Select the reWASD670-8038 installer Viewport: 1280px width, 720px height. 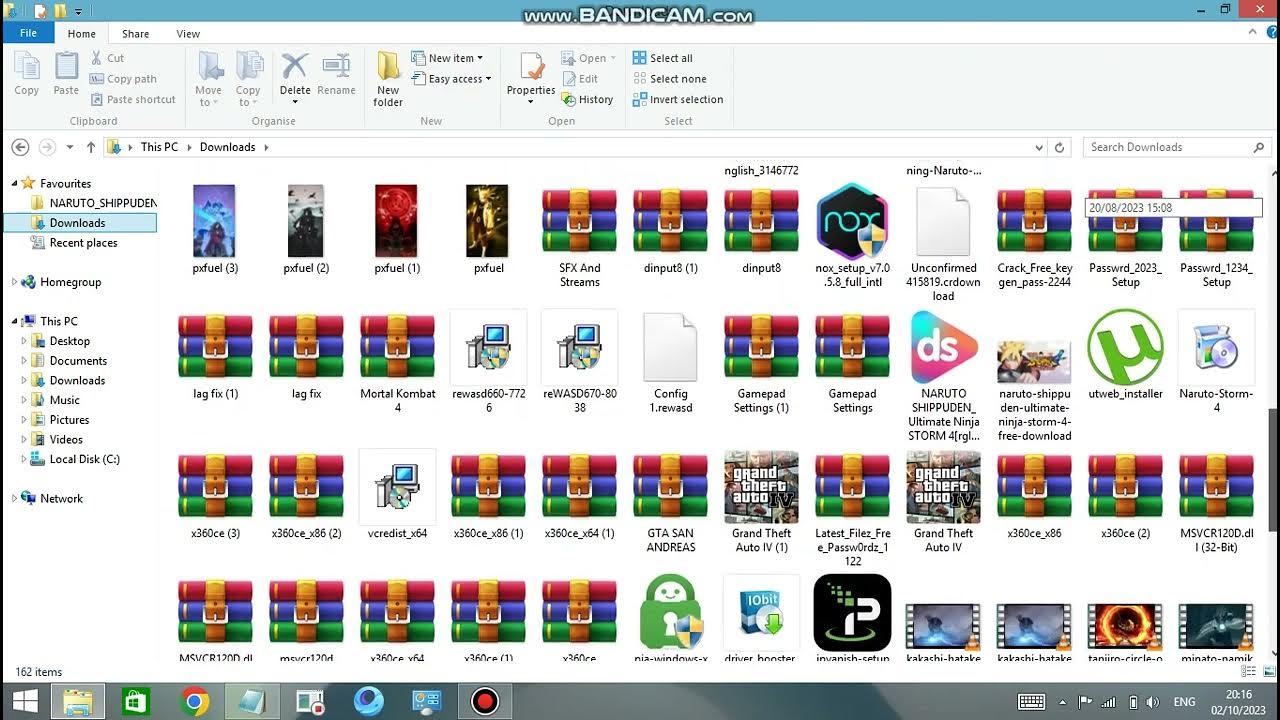[x=579, y=361]
